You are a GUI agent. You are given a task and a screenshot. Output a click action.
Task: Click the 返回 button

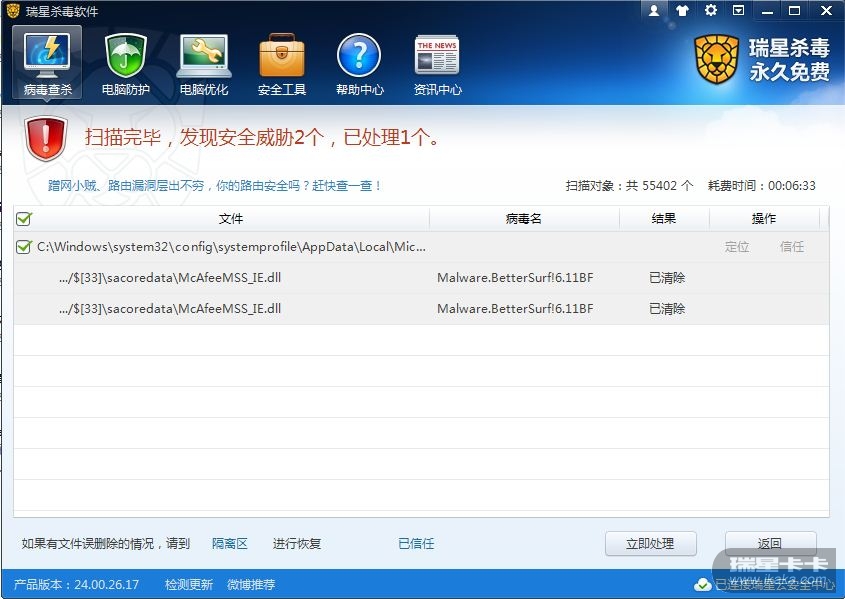tap(770, 544)
